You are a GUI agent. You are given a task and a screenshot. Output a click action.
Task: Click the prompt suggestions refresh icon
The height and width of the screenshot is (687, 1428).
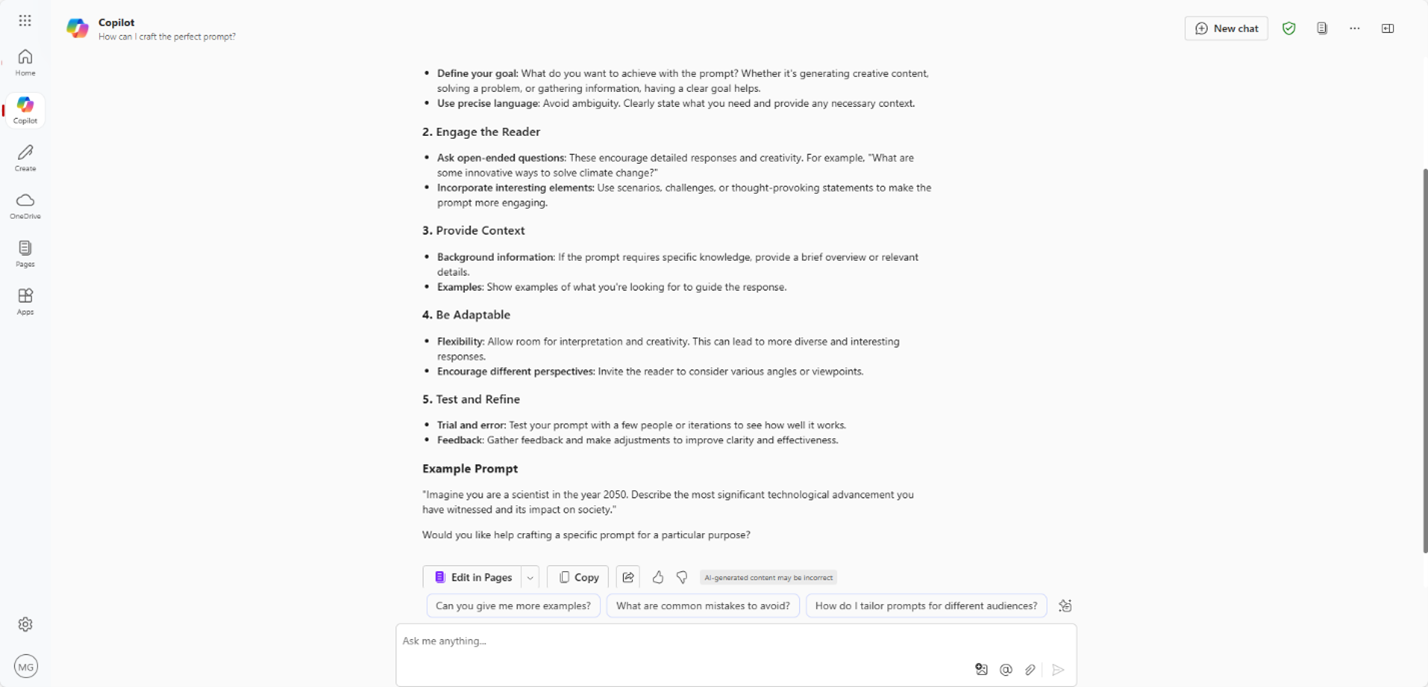tap(1065, 606)
